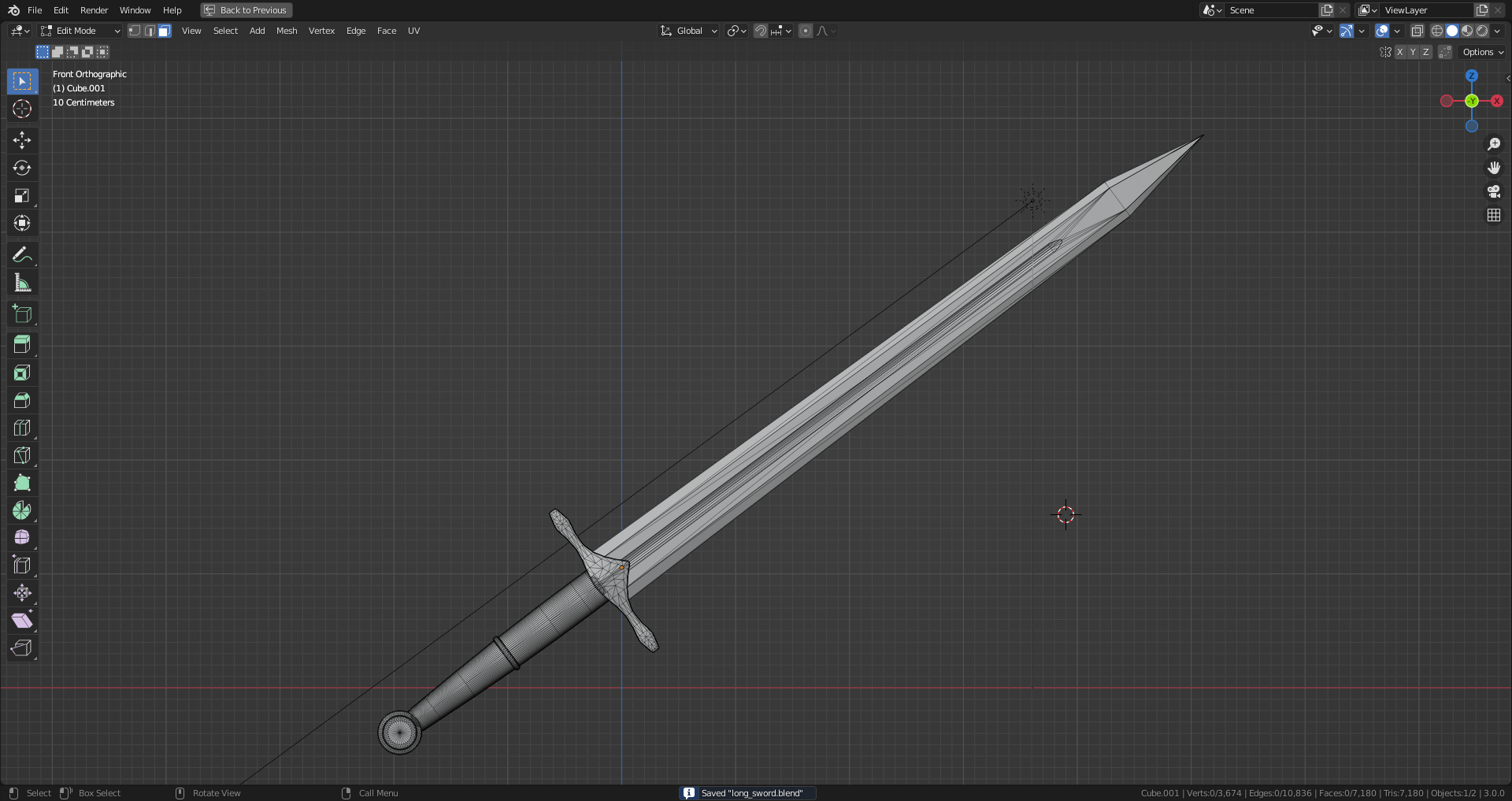Select the Extrude Region tool
The width and height of the screenshot is (1512, 801).
pyautogui.click(x=22, y=344)
